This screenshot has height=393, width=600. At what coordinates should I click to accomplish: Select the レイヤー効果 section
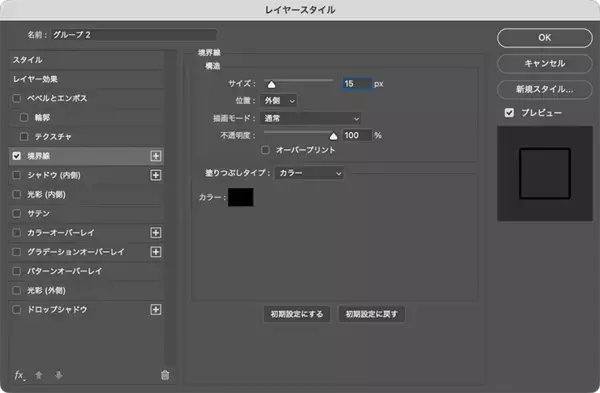point(86,79)
